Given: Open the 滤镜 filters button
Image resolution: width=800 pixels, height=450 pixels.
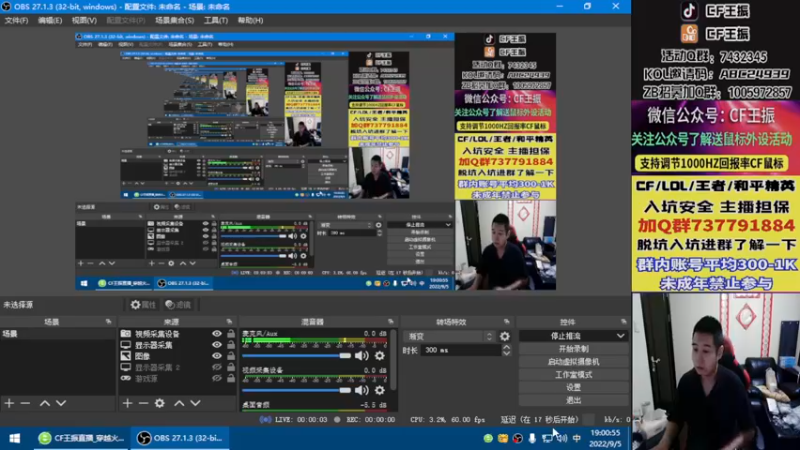Looking at the screenshot, I should click(x=178, y=305).
